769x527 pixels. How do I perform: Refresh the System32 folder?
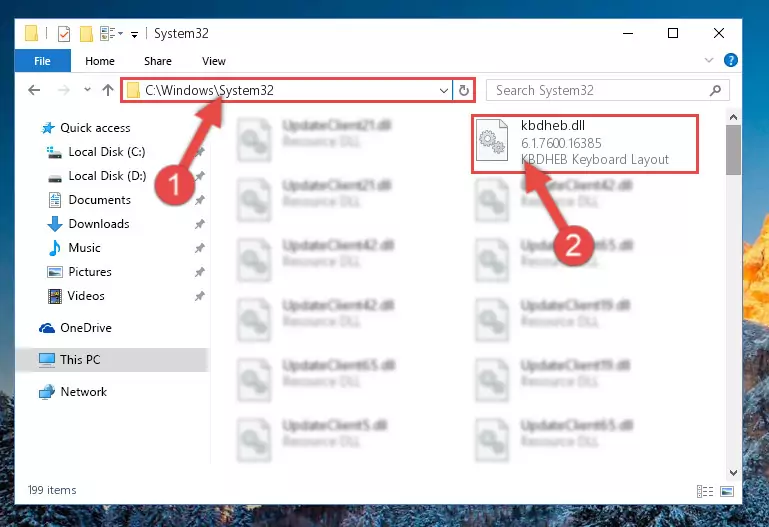coord(463,91)
